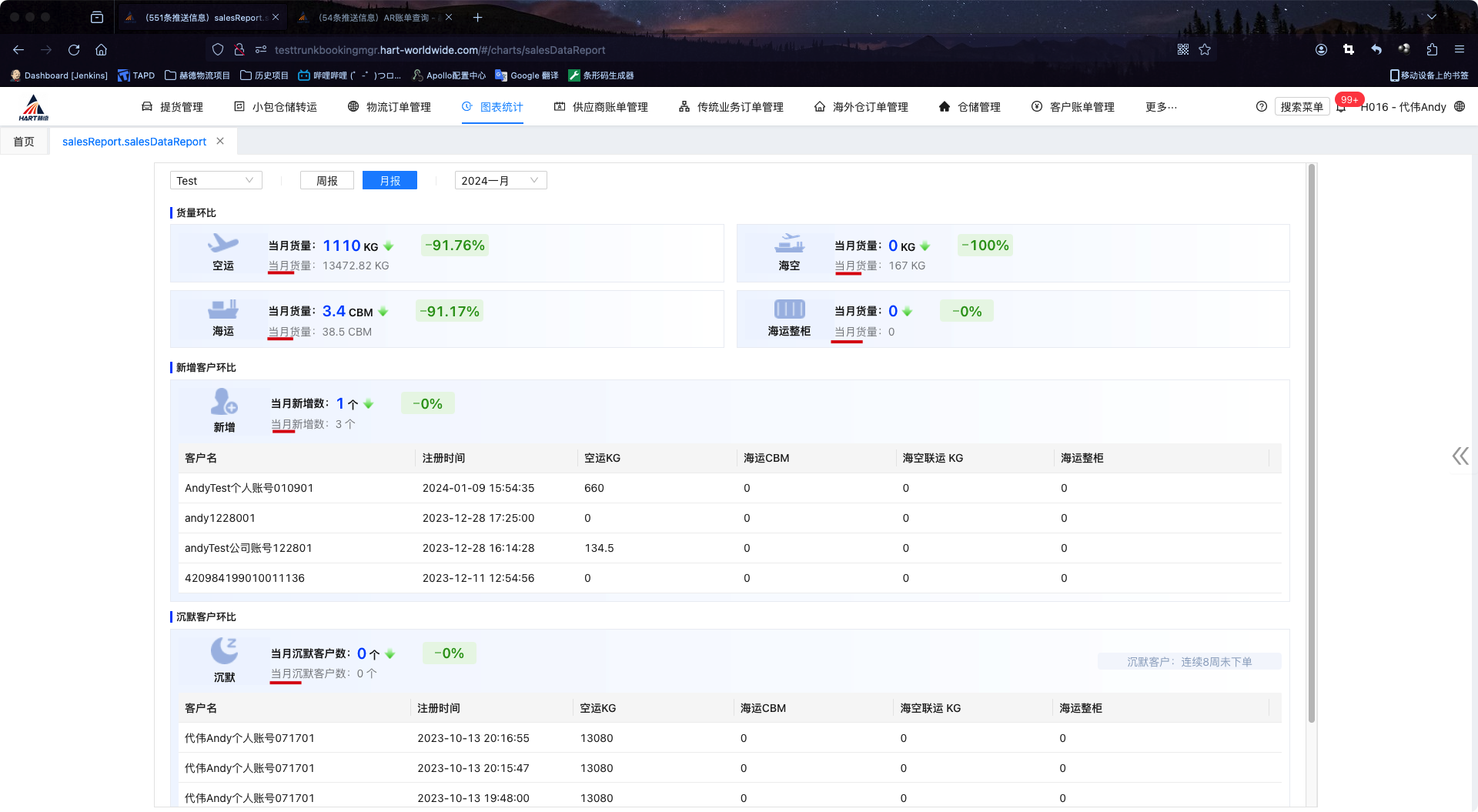Expand the 更多 menu in navigation
The width and height of the screenshot is (1478, 812).
coord(1161,107)
